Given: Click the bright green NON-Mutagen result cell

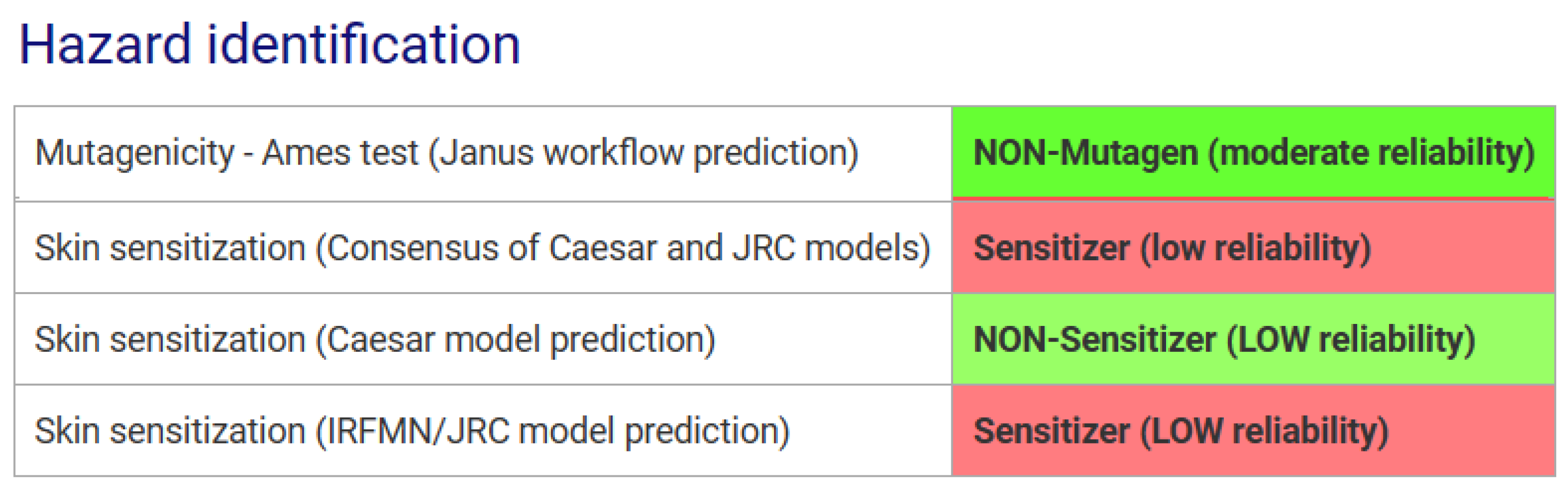Looking at the screenshot, I should 1253,152.
